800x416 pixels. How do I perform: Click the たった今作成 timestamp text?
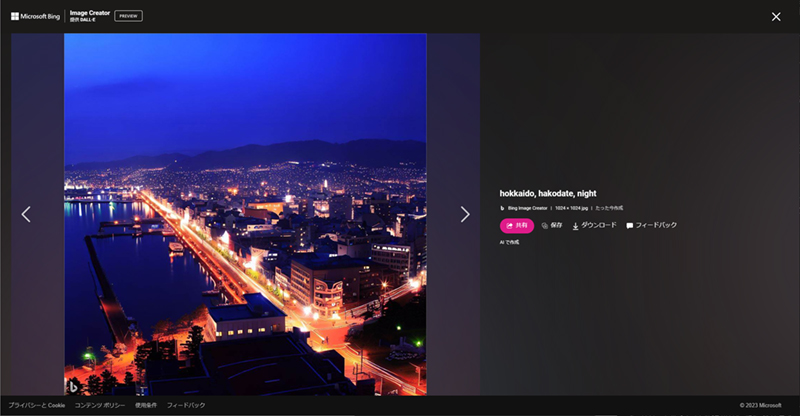(x=609, y=208)
